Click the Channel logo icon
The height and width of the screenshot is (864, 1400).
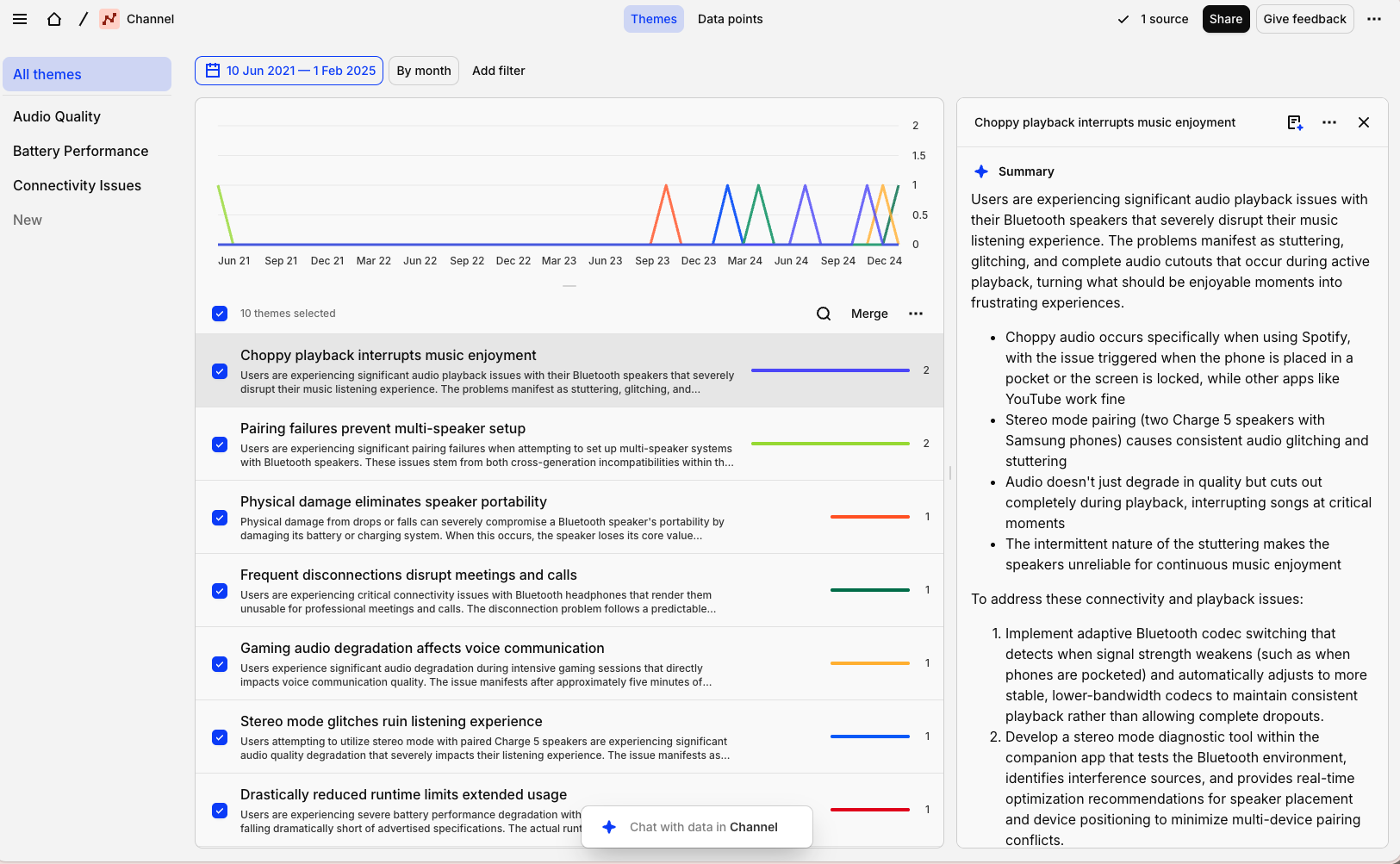(x=109, y=19)
